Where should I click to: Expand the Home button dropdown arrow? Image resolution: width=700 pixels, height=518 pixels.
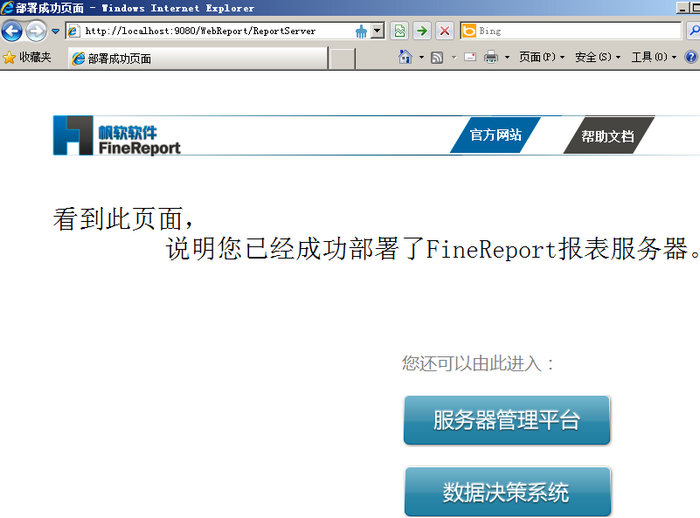click(421, 57)
